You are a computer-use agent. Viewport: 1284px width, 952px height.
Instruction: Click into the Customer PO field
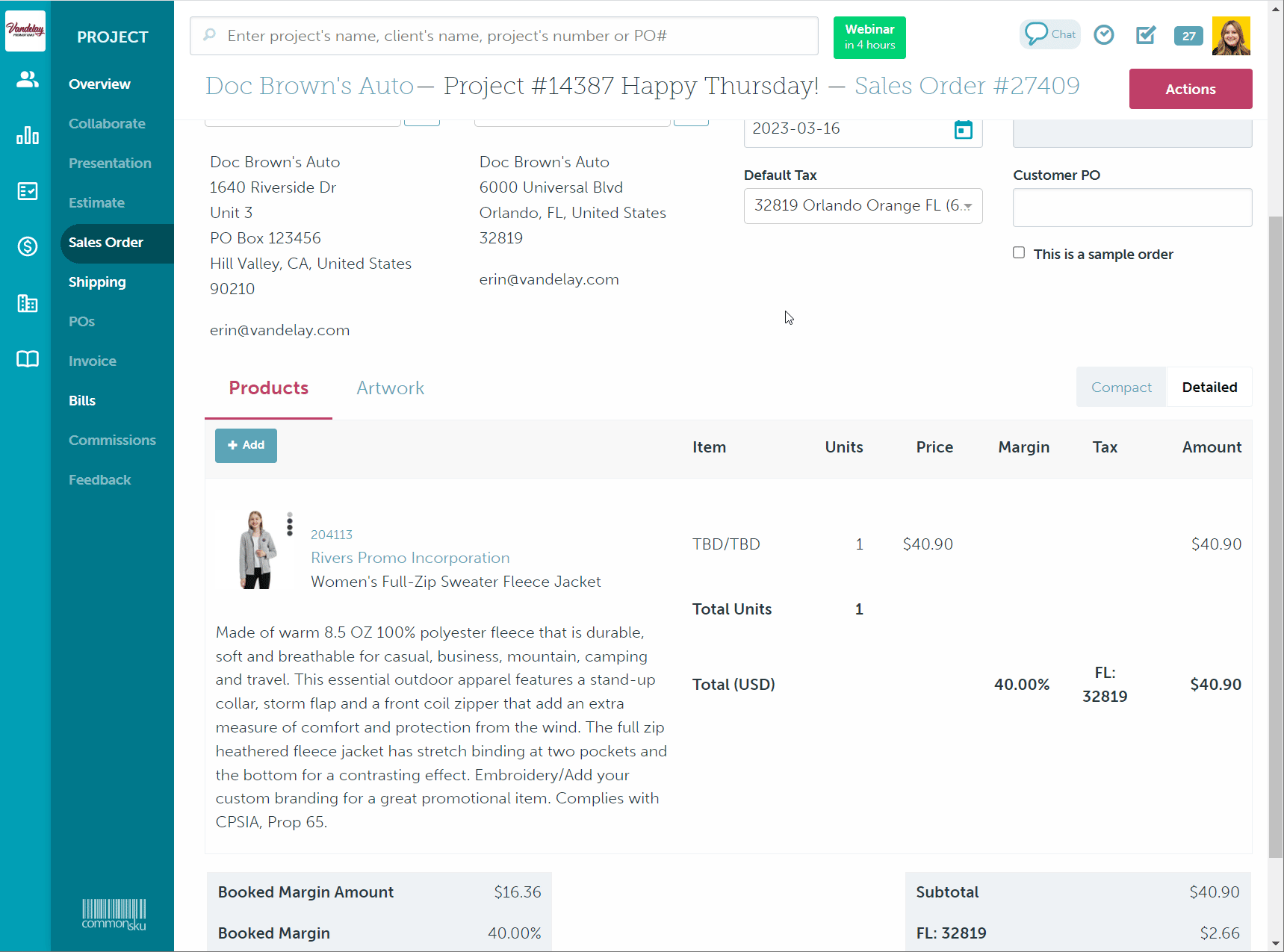[1132, 208]
